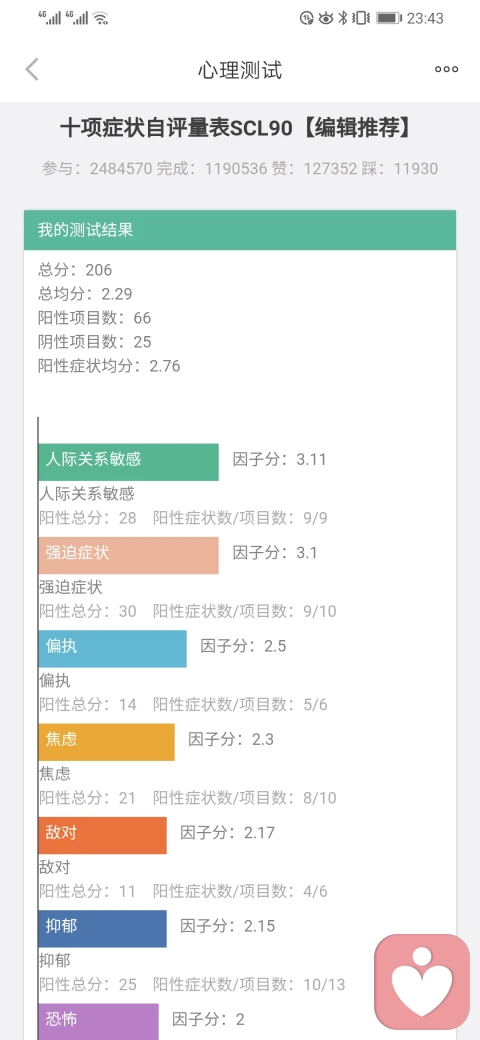Tap the Bluetooth status icon
The height and width of the screenshot is (1040, 480).
click(343, 19)
